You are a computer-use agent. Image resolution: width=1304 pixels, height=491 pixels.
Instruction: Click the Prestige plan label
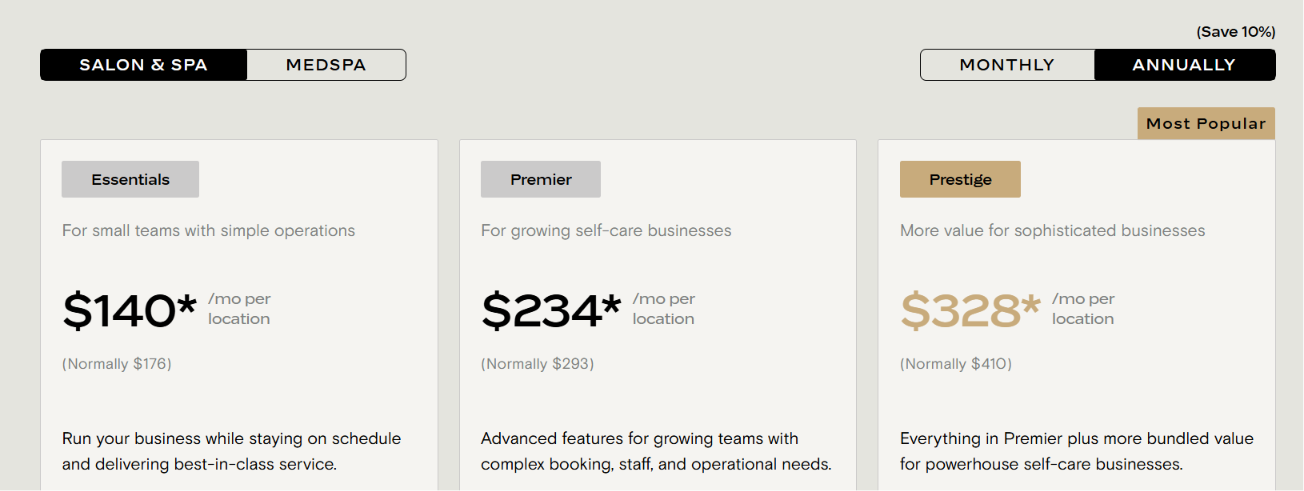click(960, 180)
